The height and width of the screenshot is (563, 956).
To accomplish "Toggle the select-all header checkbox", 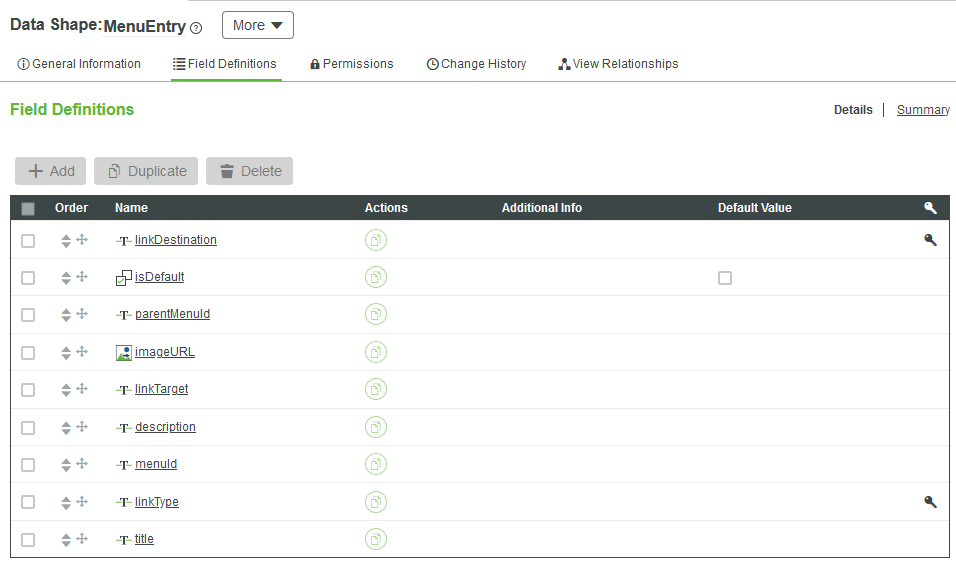I will coord(28,209).
